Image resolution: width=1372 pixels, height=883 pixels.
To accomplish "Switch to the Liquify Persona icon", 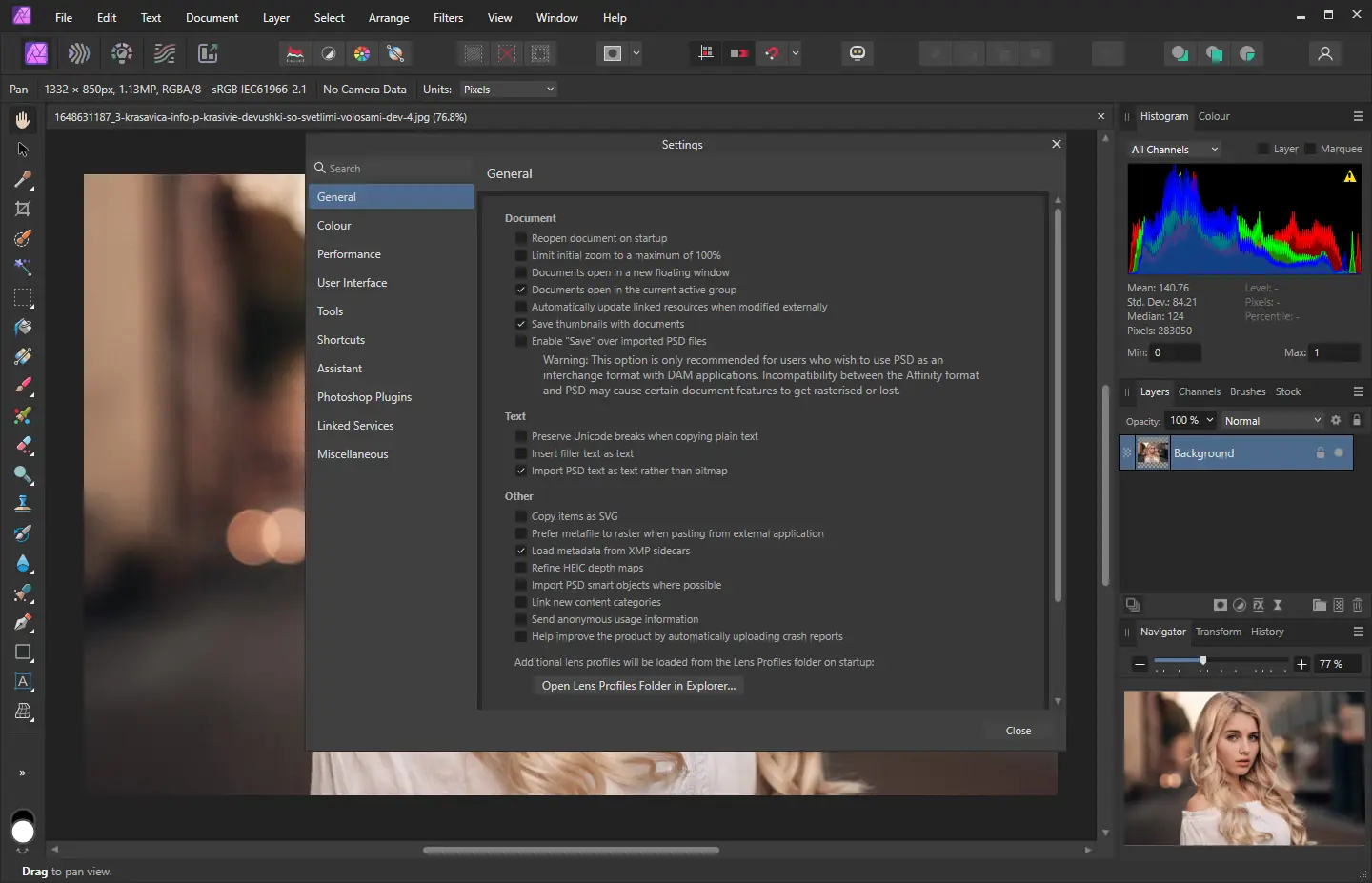I will pos(79,53).
